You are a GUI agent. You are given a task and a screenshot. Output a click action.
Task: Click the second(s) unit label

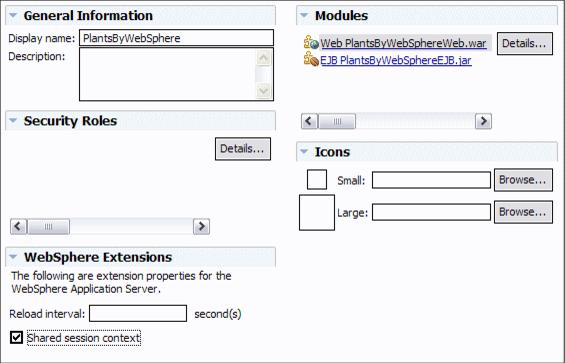click(218, 314)
